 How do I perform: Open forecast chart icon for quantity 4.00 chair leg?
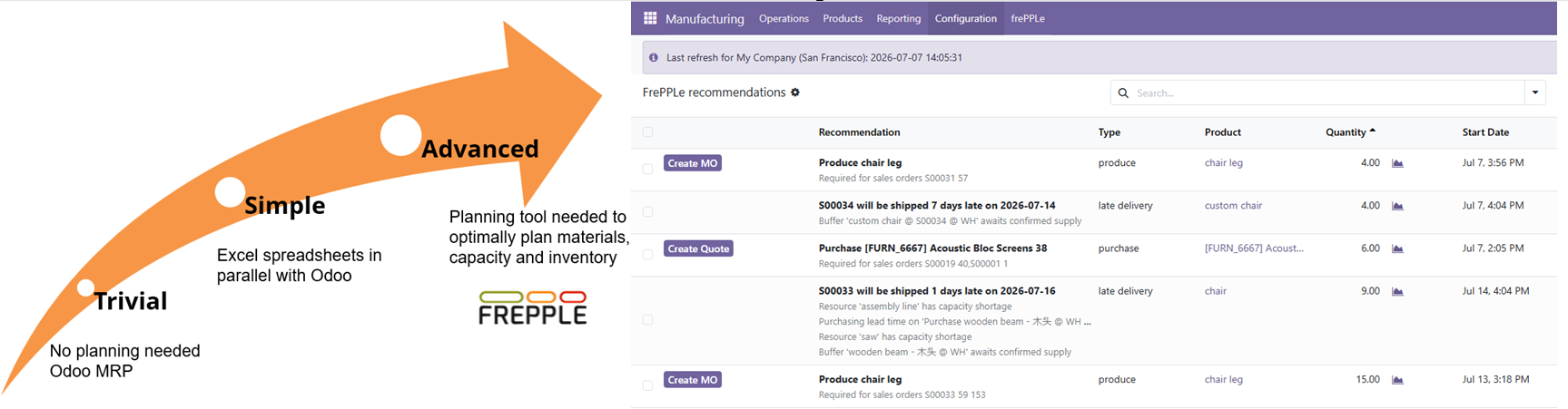[1397, 163]
